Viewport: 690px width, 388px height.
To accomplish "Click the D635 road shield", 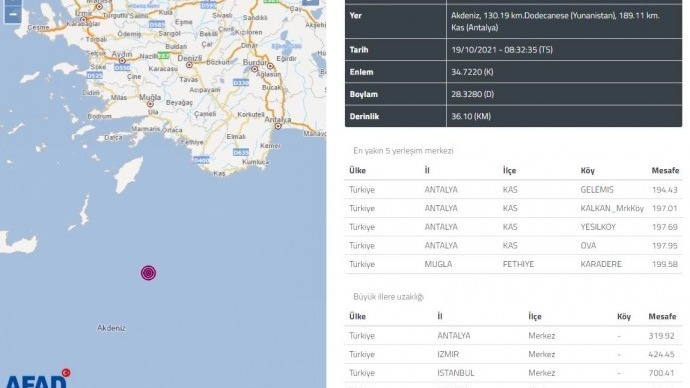I will click(x=241, y=153).
